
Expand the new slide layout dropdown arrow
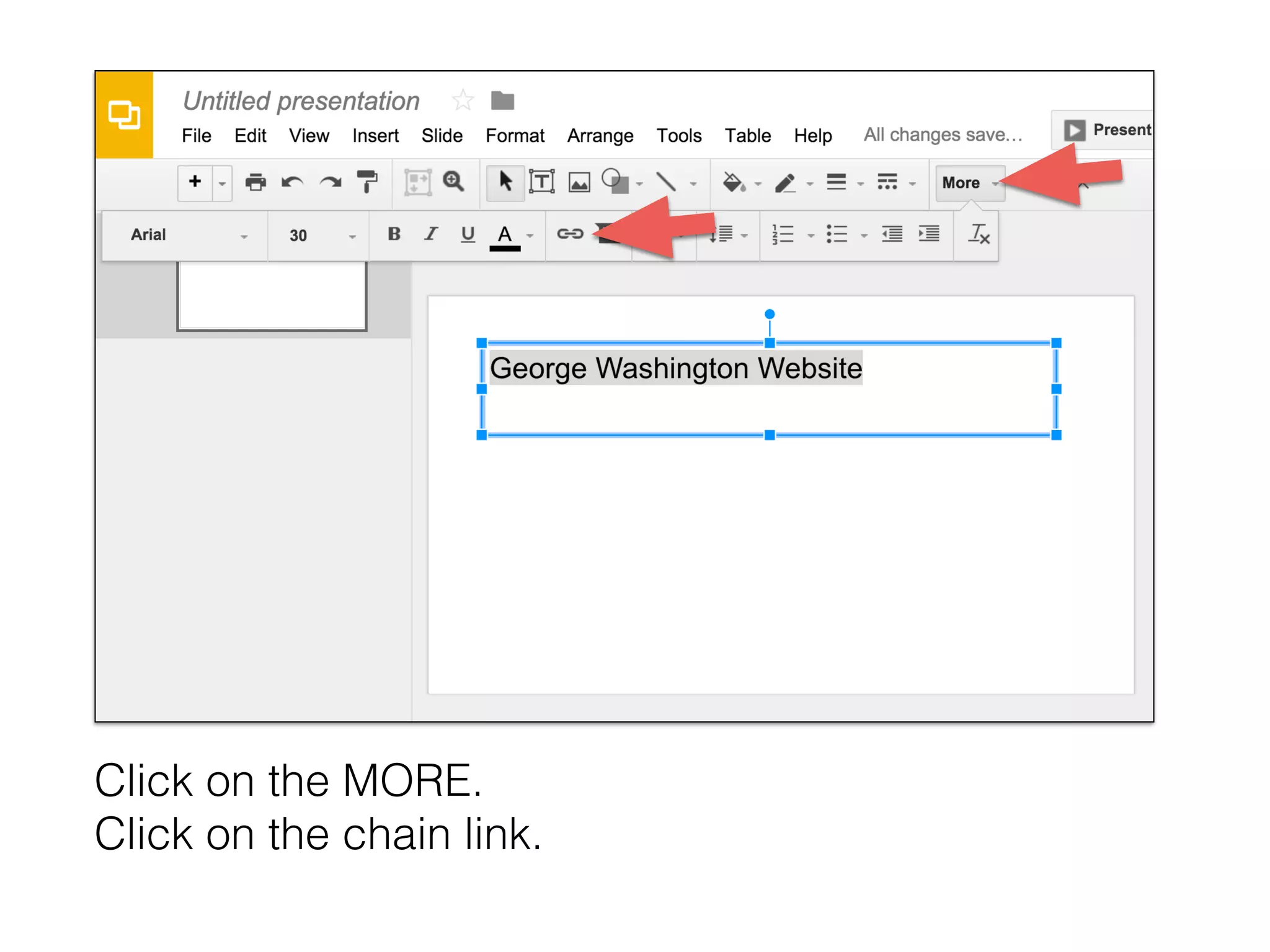tap(222, 183)
